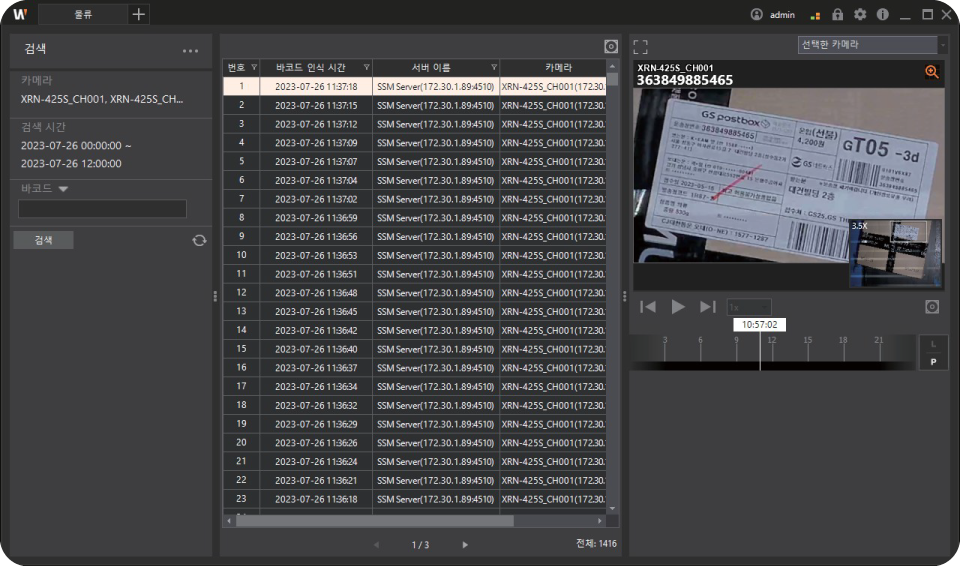Open settings via the gear icon
This screenshot has width=960, height=566.
[859, 15]
